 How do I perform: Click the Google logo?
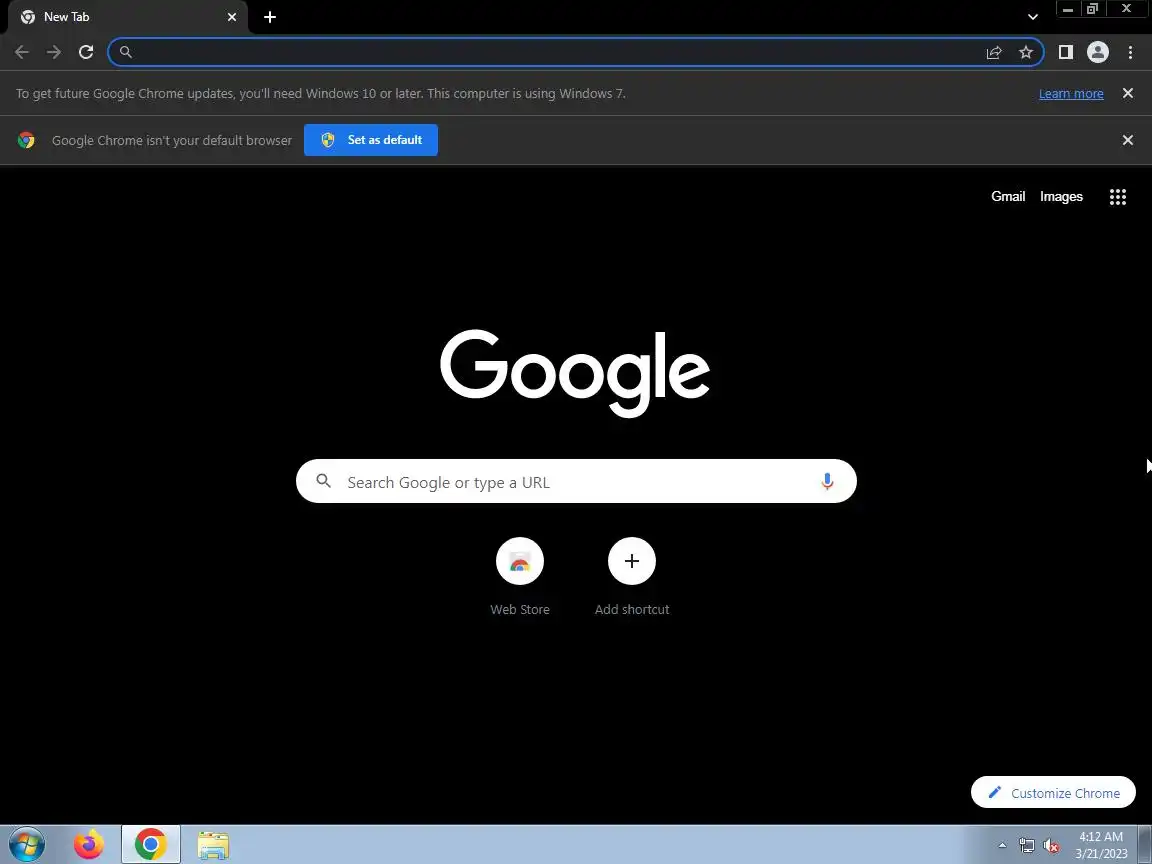click(x=575, y=373)
